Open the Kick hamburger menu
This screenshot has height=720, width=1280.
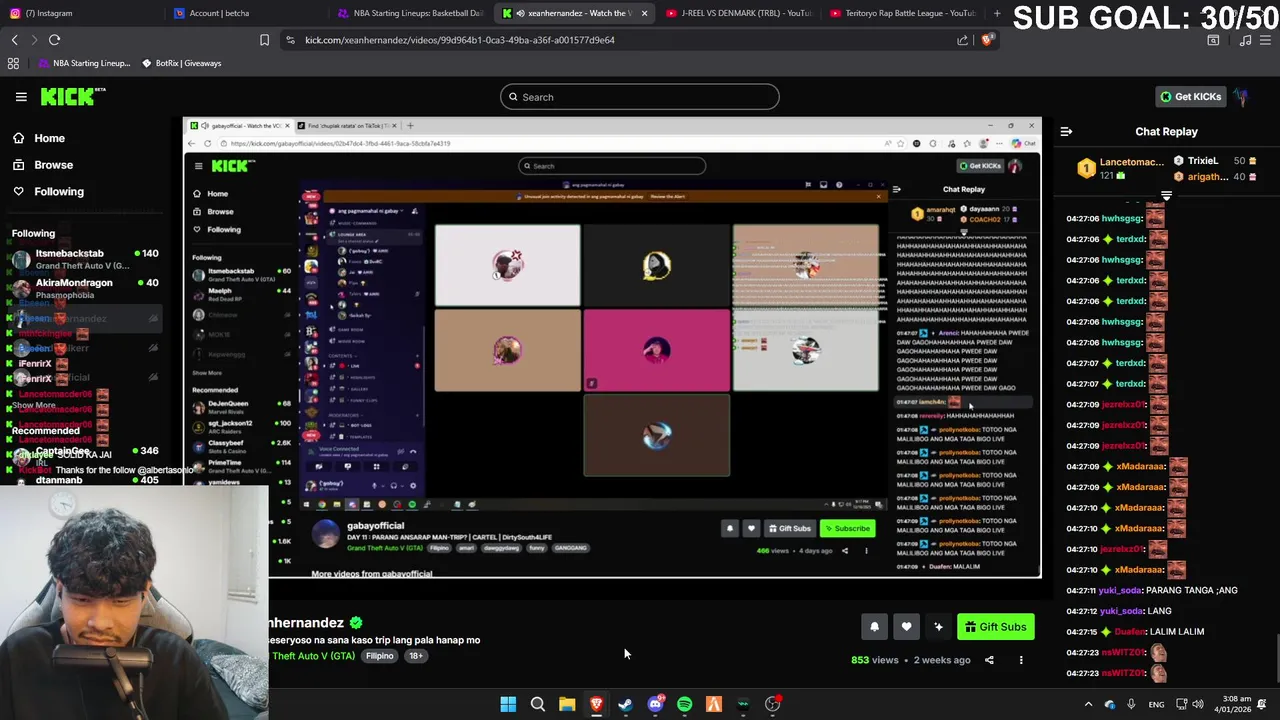click(21, 97)
